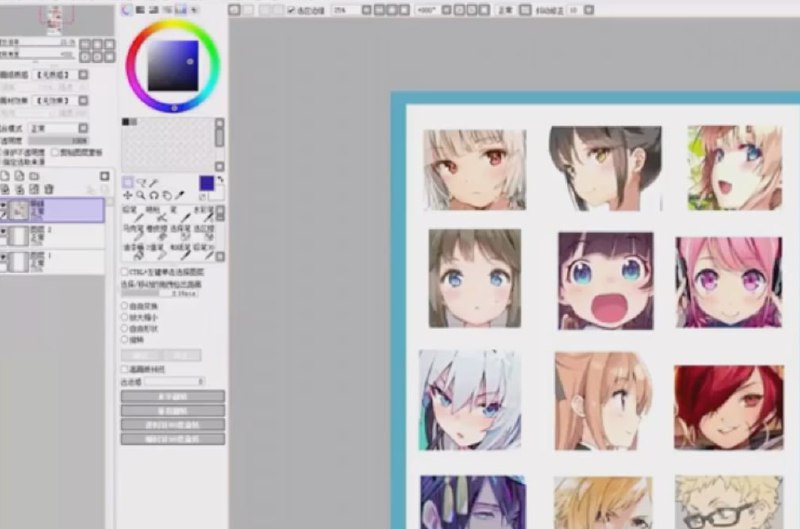Hide the selected top layer eye icon
Screen dimensions: 800x529
[x=3, y=205]
